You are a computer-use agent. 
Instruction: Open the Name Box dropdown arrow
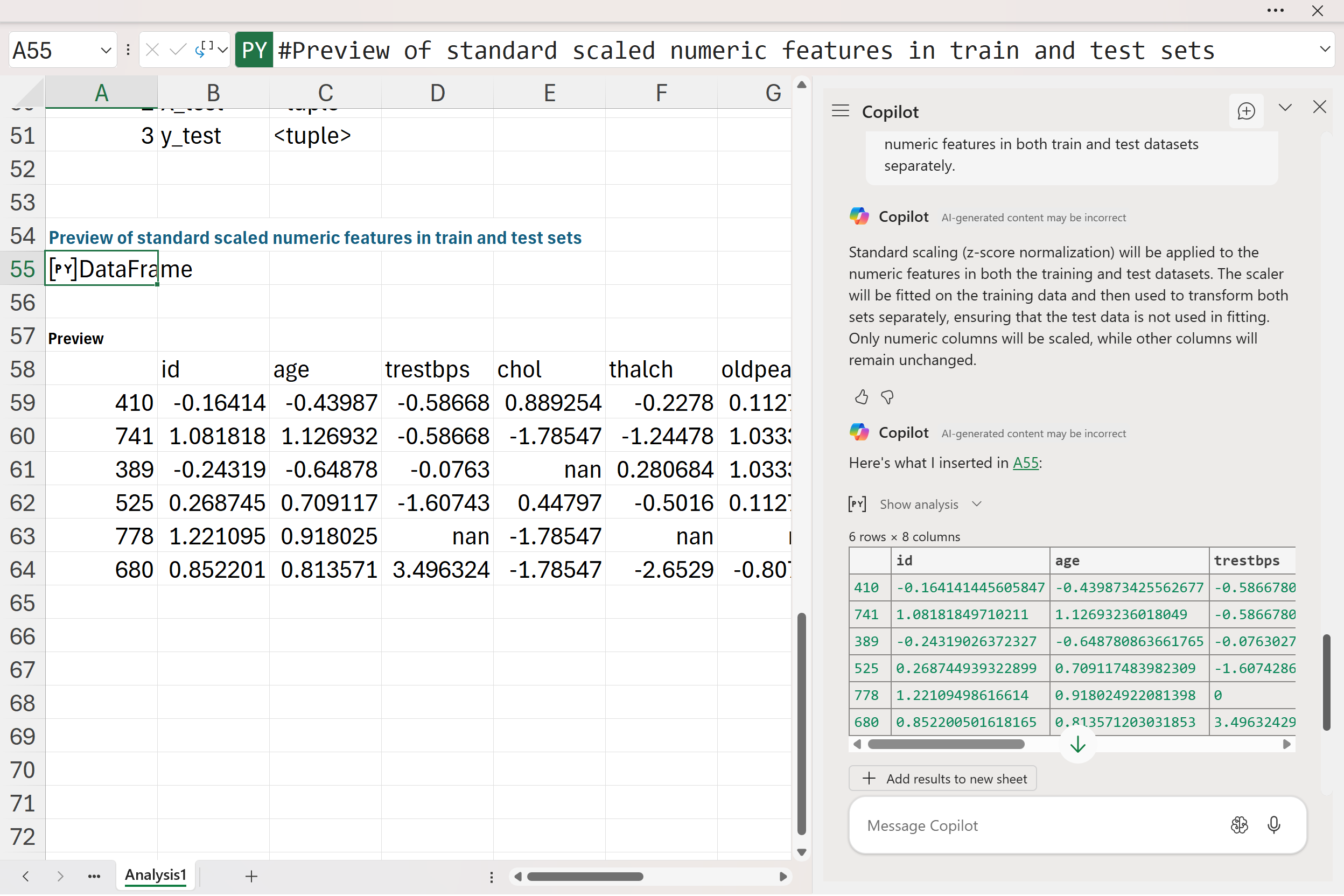[106, 50]
